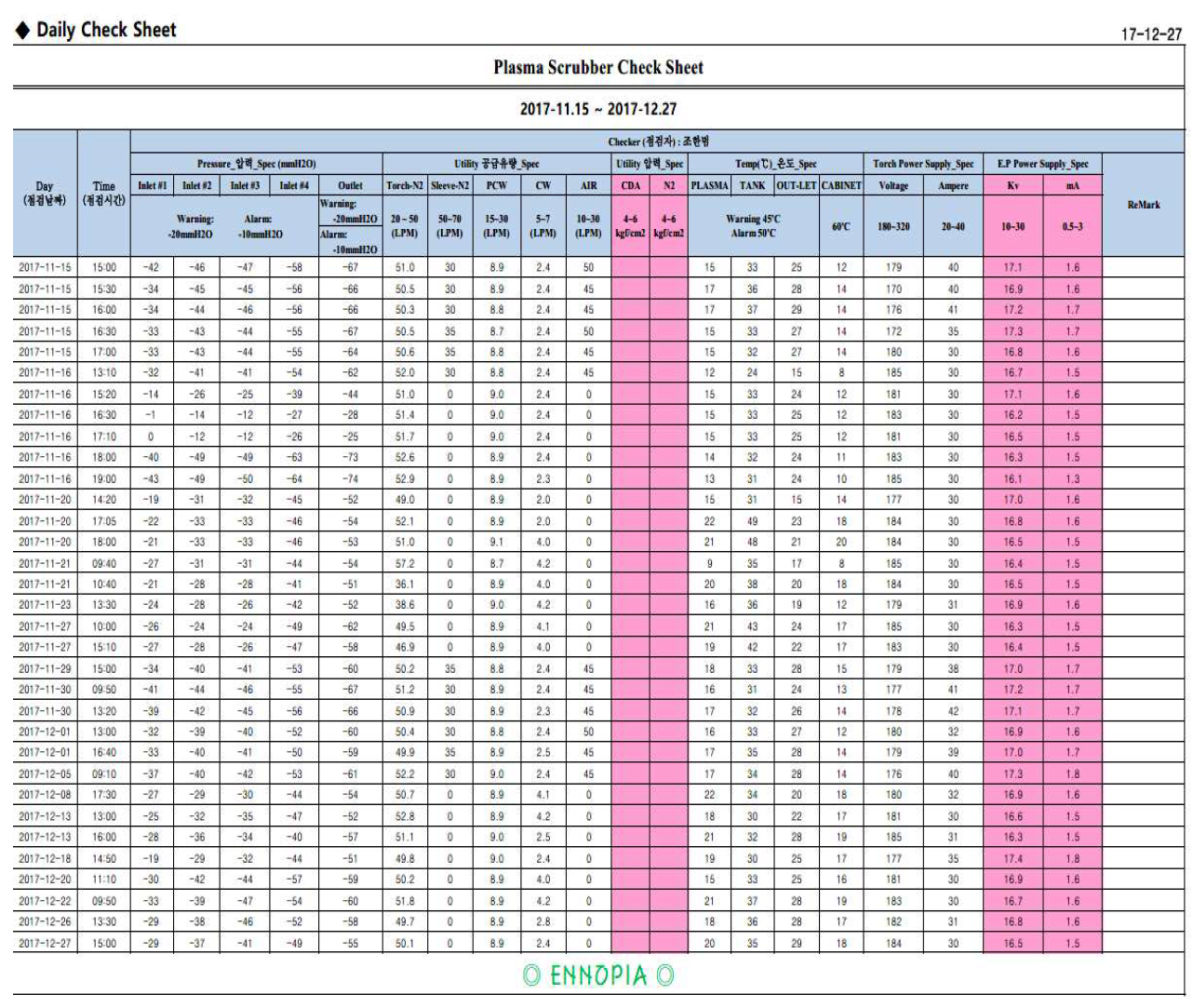Click the 0.5~3 mA spec cell
This screenshot has height=1008, width=1193.
[x=1072, y=226]
